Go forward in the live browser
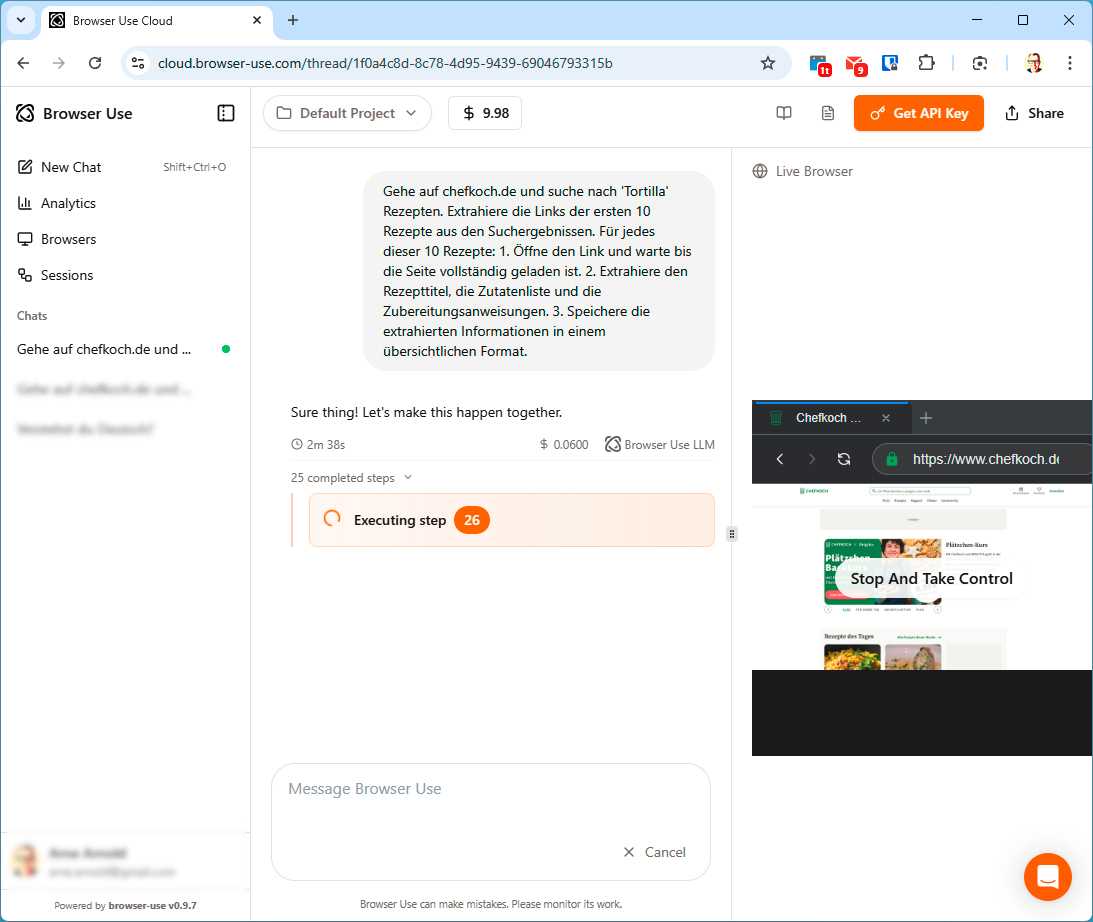The height and width of the screenshot is (922, 1093). point(811,459)
